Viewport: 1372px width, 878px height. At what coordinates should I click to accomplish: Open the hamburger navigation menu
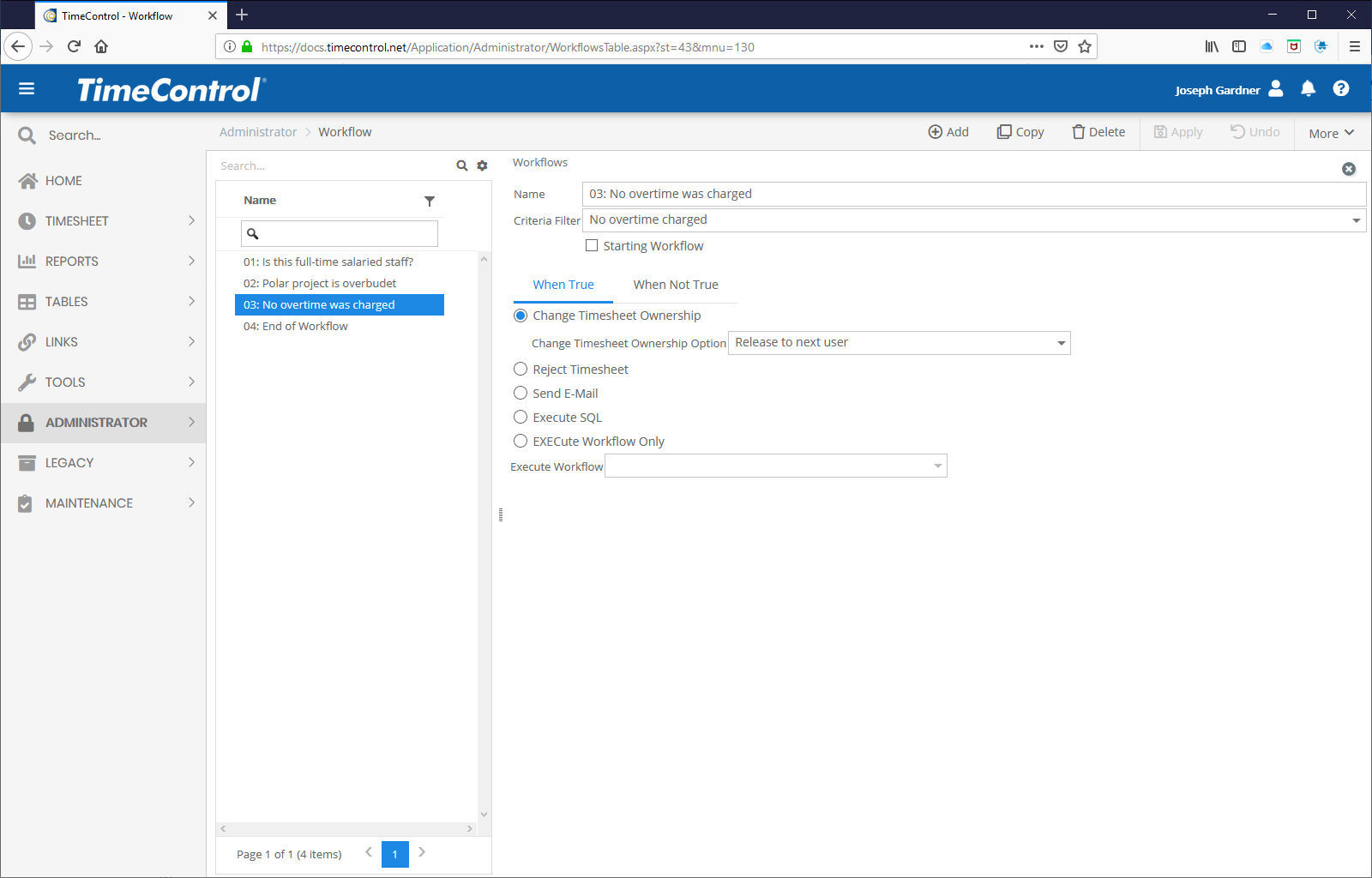pos(27,89)
